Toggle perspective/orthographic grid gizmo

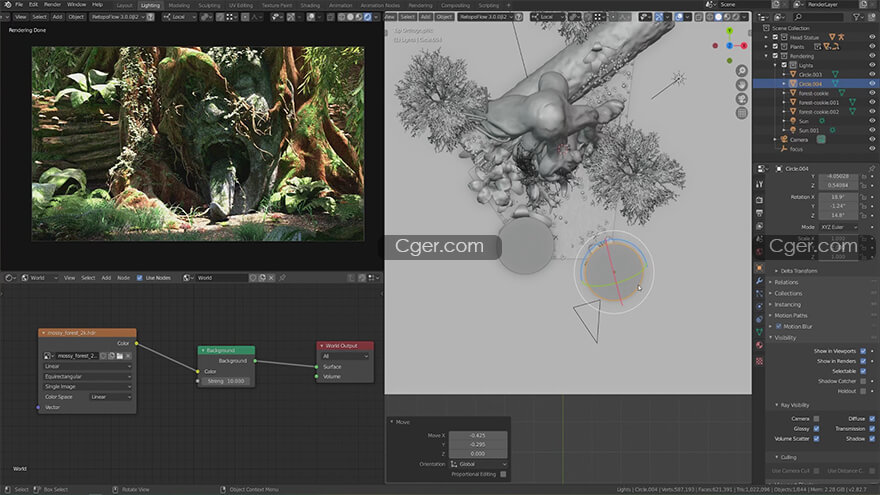coord(741,113)
